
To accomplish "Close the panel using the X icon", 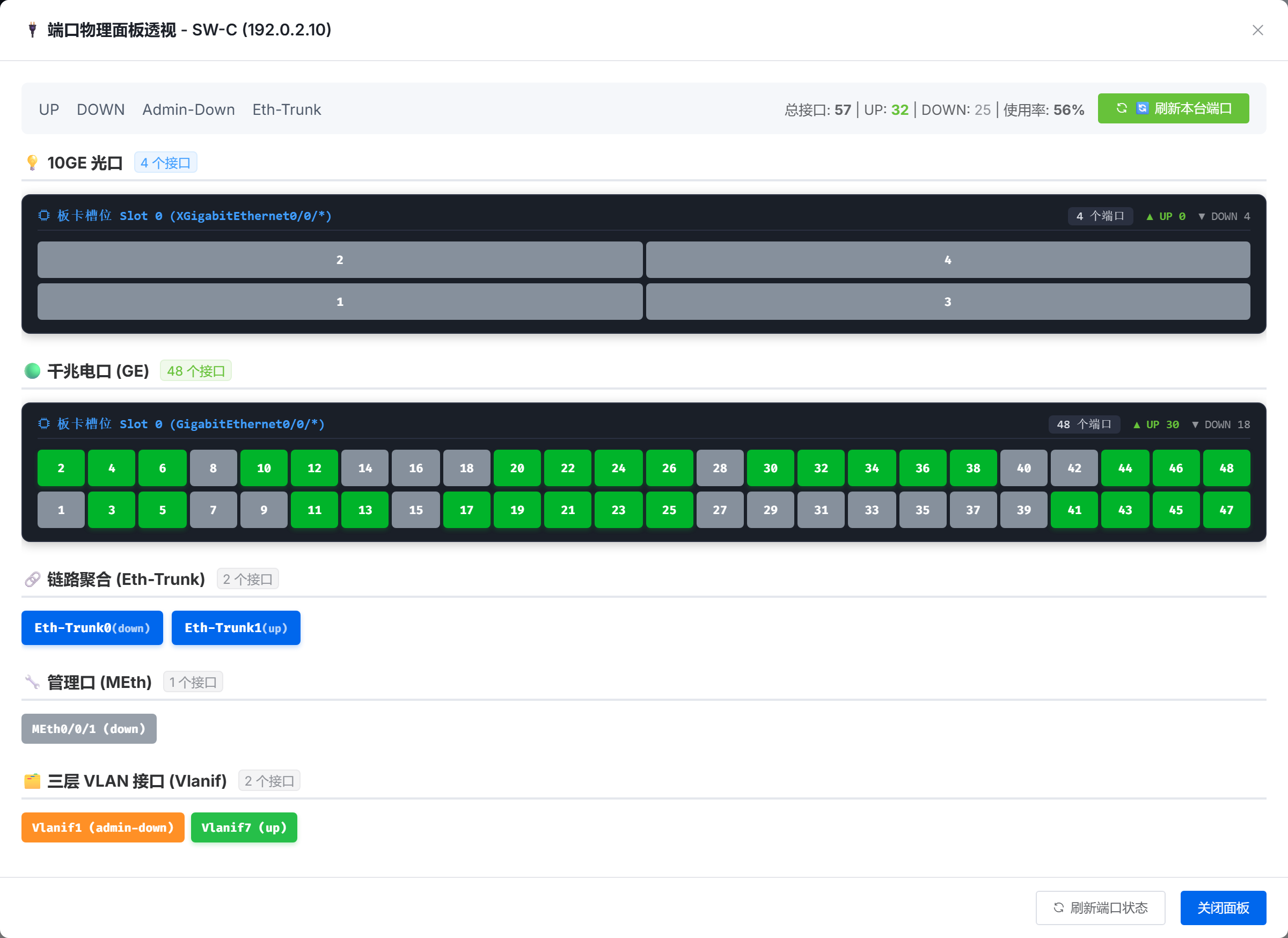I will click(1257, 30).
